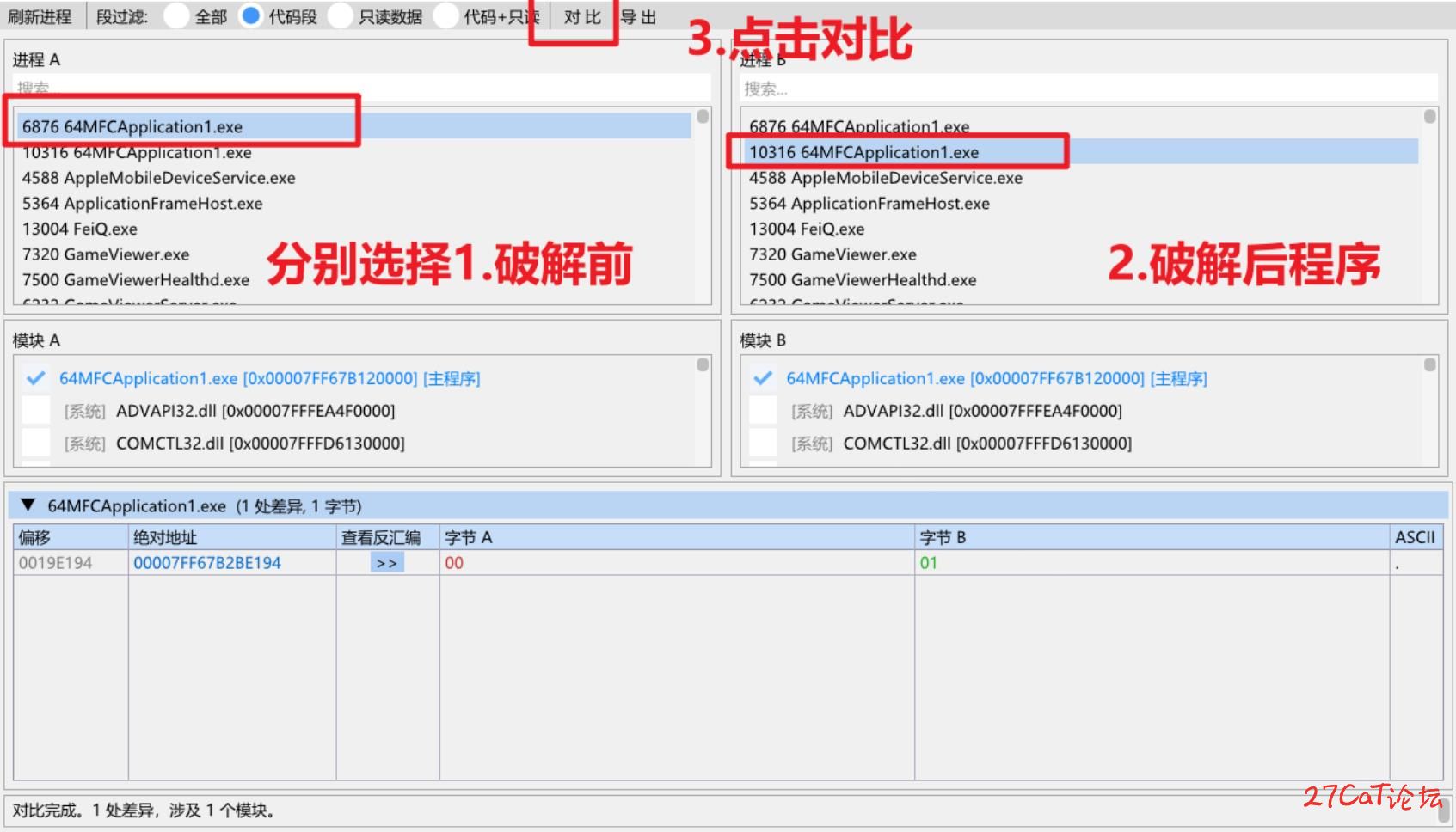Select 5364 ApplicationFrameHost.exe in Process A
The image size is (1456, 832).
tap(353, 204)
